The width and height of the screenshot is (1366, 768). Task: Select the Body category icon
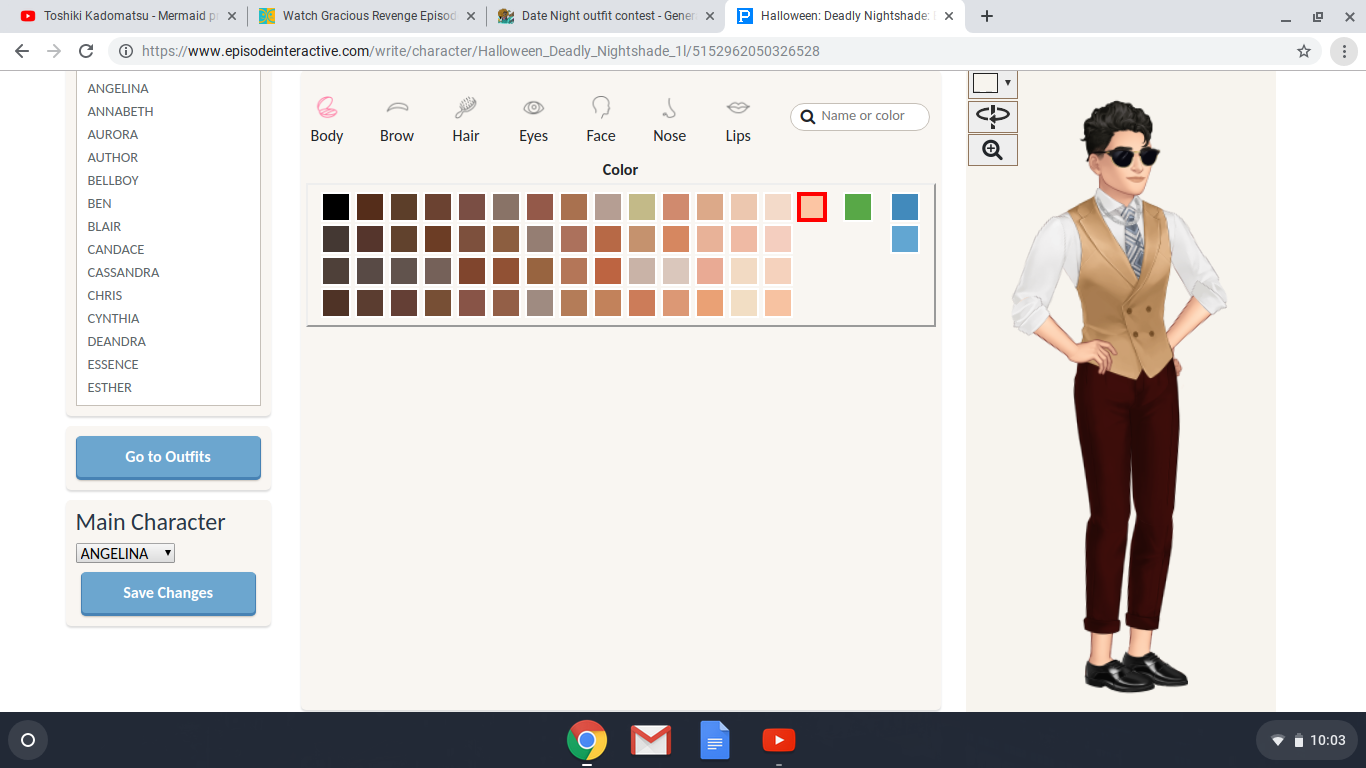coord(327,108)
